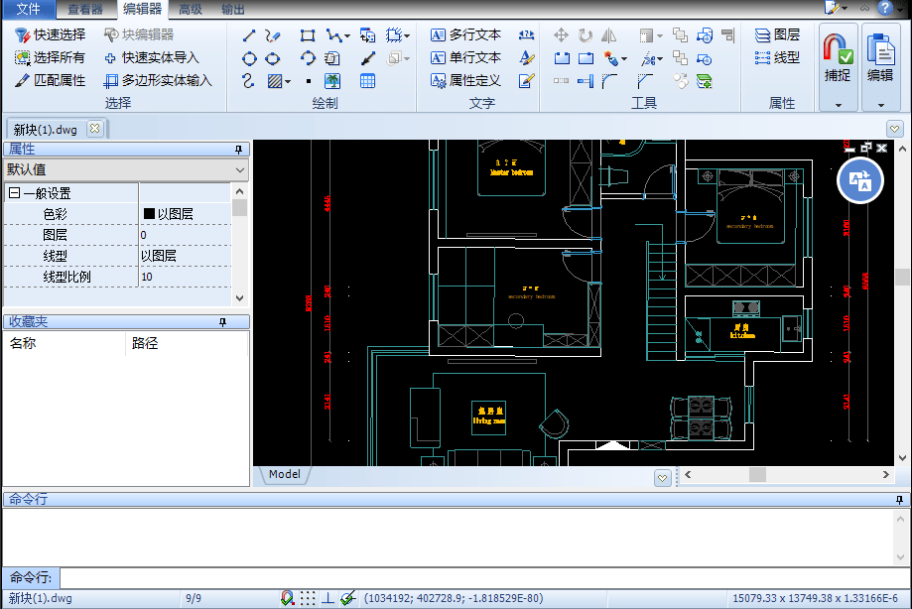This screenshot has width=912, height=609.
Task: Toggle the grid dots in status bar
Action: pos(308,598)
